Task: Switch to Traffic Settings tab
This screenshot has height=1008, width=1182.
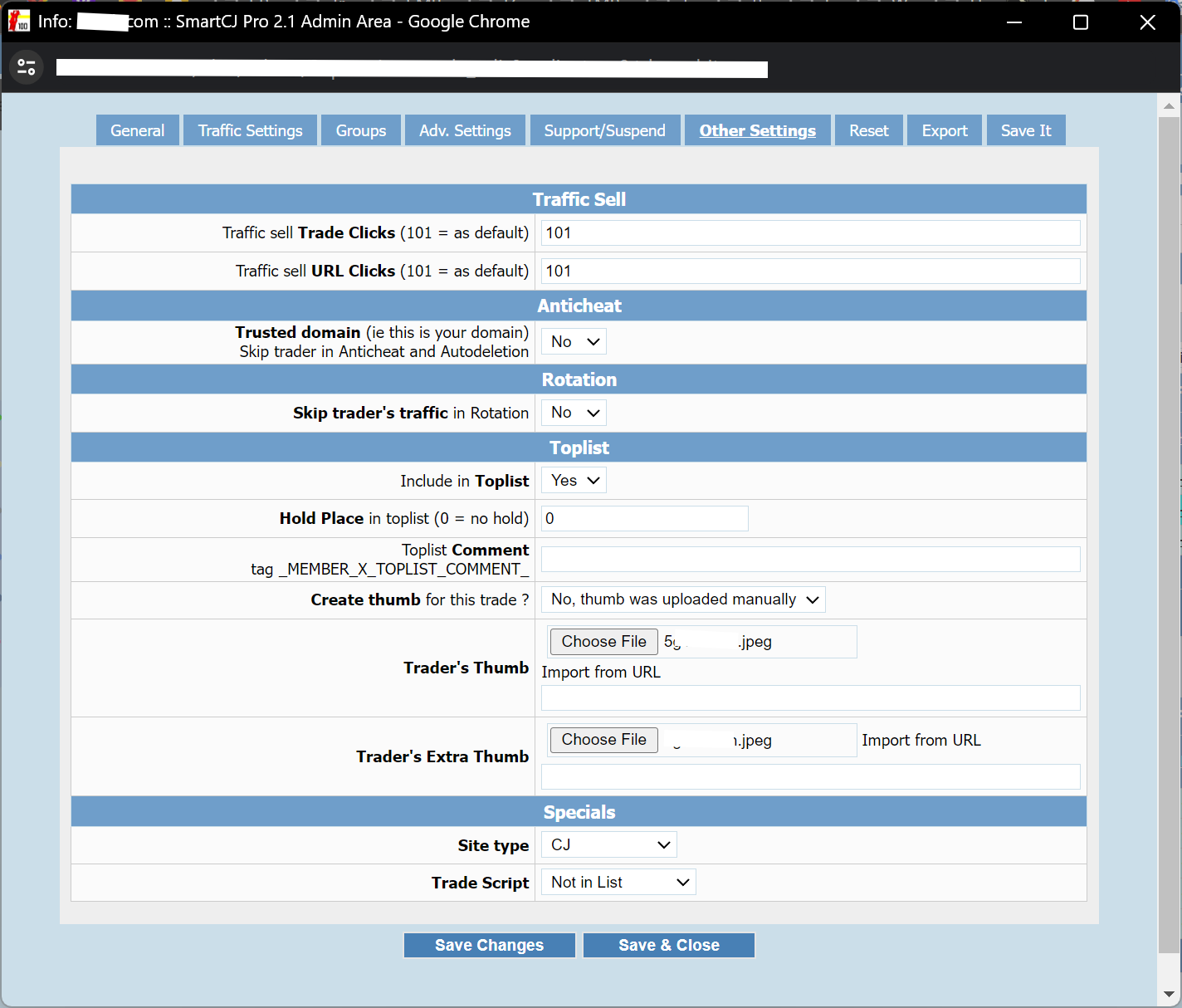Action: coord(250,130)
